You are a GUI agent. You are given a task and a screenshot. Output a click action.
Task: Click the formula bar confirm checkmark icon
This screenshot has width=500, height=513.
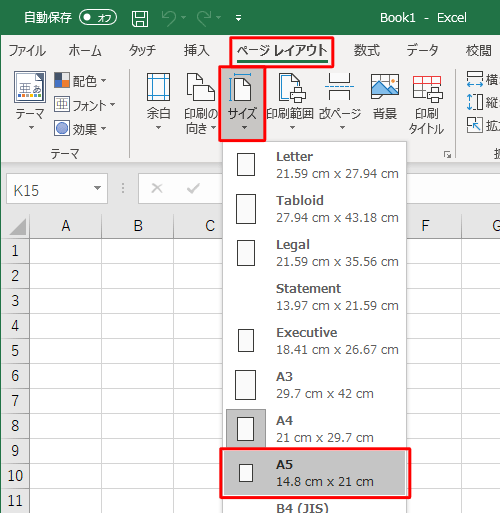(193, 189)
